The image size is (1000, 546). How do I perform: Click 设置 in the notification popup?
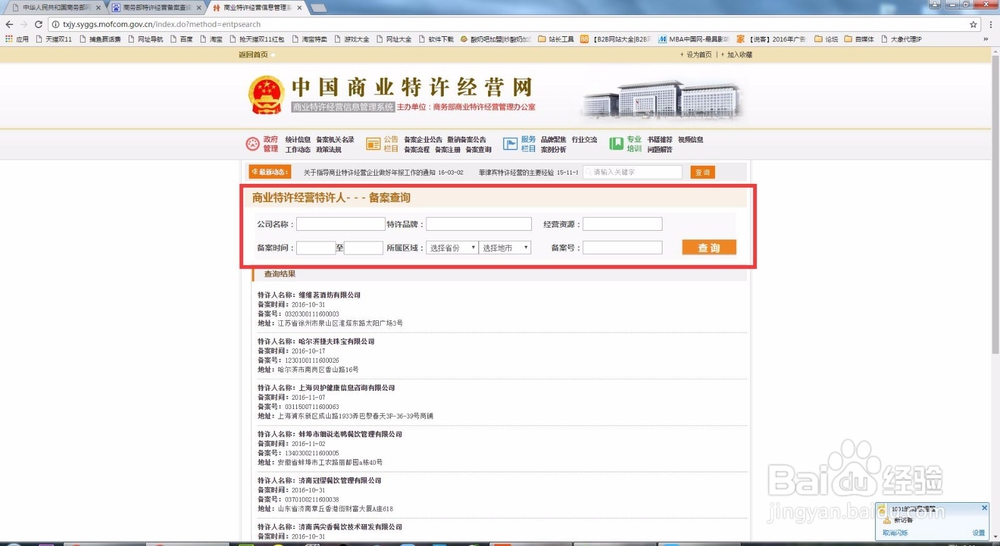978,533
